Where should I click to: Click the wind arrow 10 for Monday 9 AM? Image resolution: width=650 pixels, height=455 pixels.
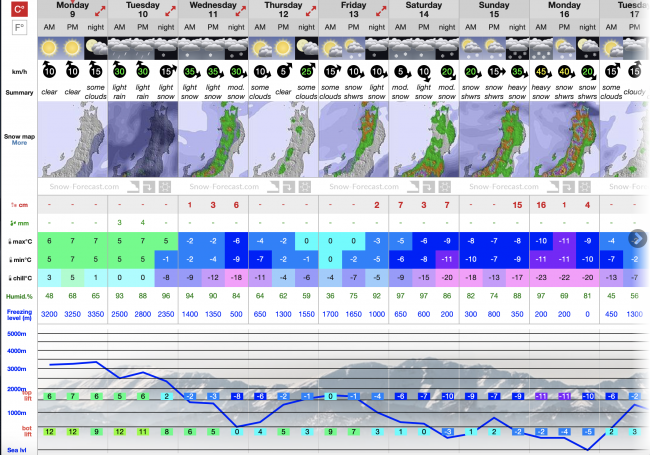tap(49, 70)
